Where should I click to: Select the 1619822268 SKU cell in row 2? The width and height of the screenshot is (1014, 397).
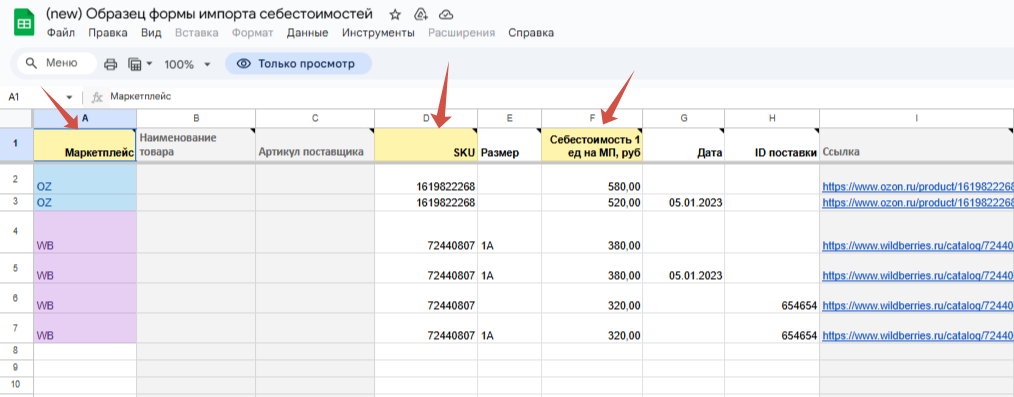[x=426, y=178]
